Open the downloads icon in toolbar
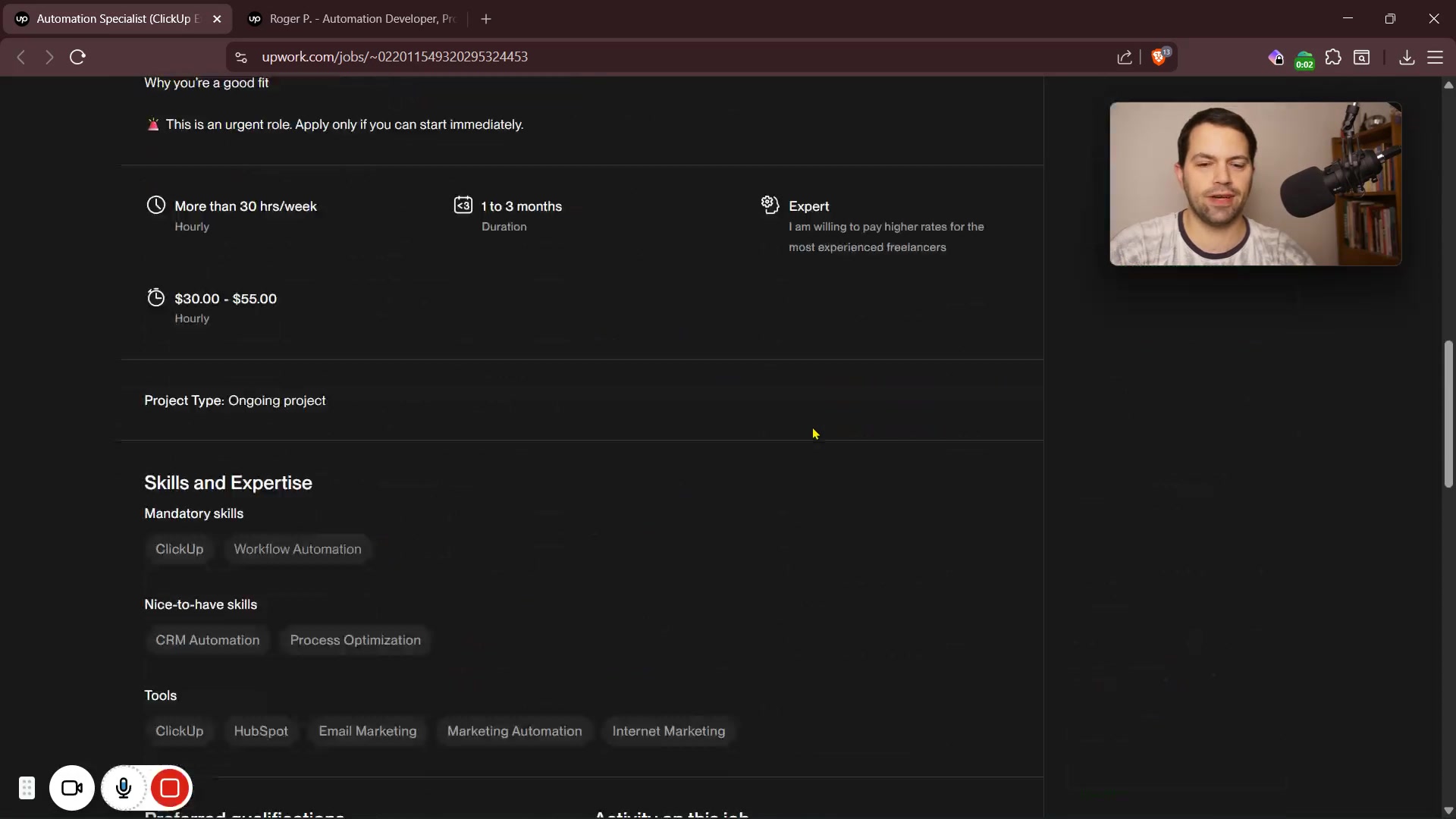This screenshot has height=819, width=1456. coord(1407,57)
